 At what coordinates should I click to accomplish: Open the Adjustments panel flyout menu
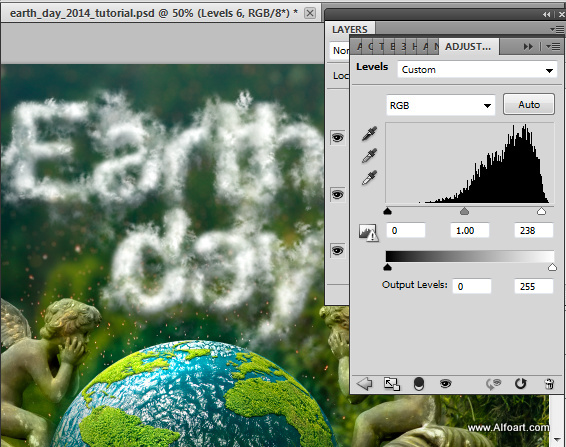pos(553,47)
